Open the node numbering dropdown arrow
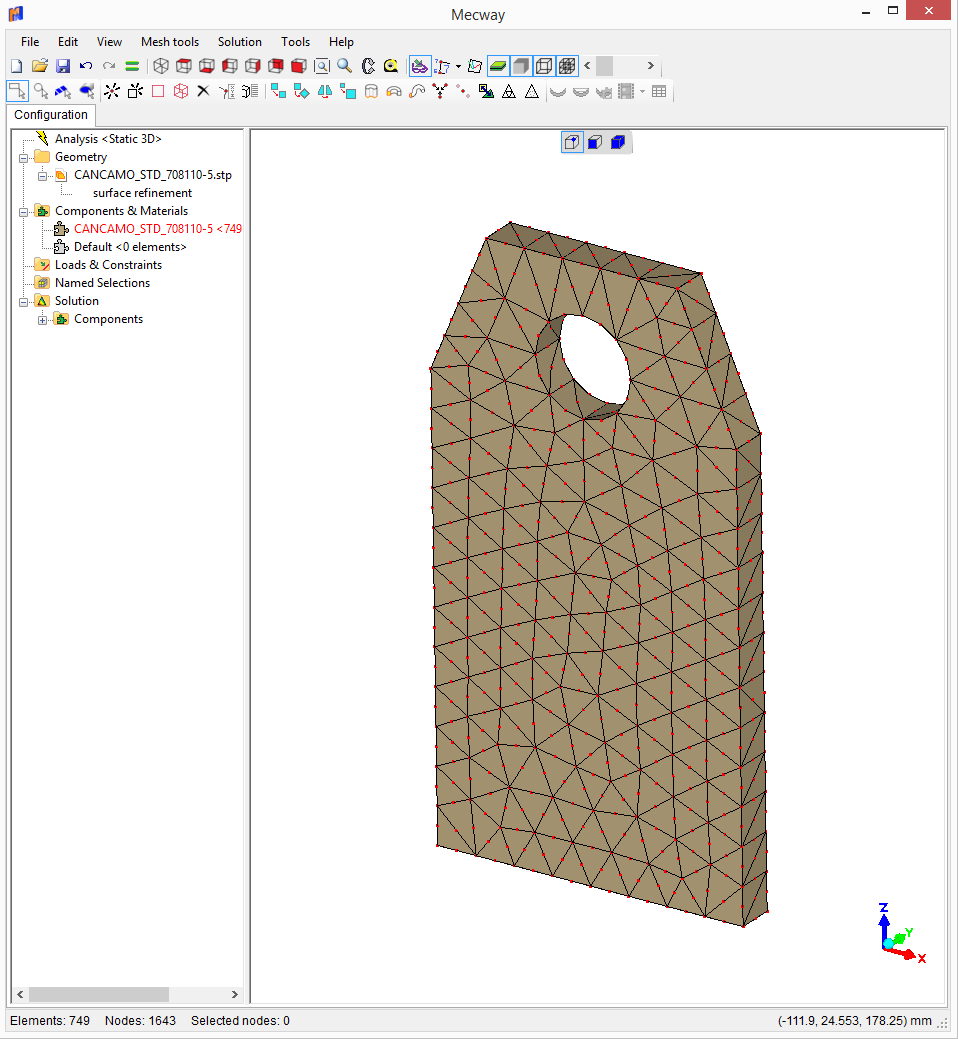 [x=458, y=66]
